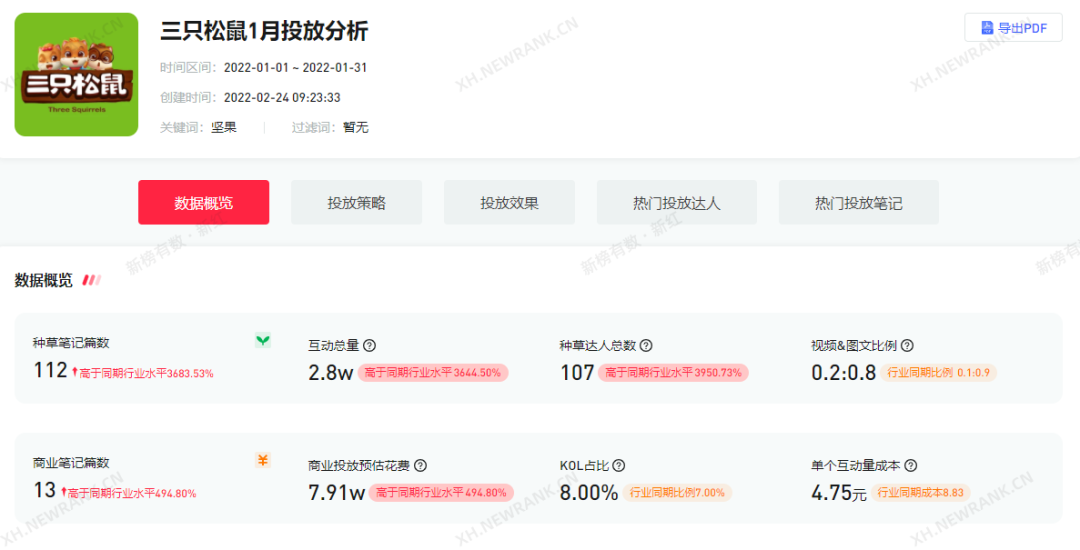Click the cost value 4.75元
1080x550 pixels.
pyautogui.click(x=839, y=492)
